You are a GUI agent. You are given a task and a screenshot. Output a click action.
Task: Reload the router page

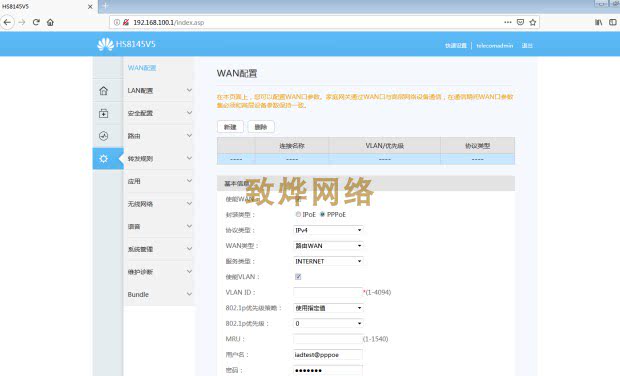pos(36,22)
